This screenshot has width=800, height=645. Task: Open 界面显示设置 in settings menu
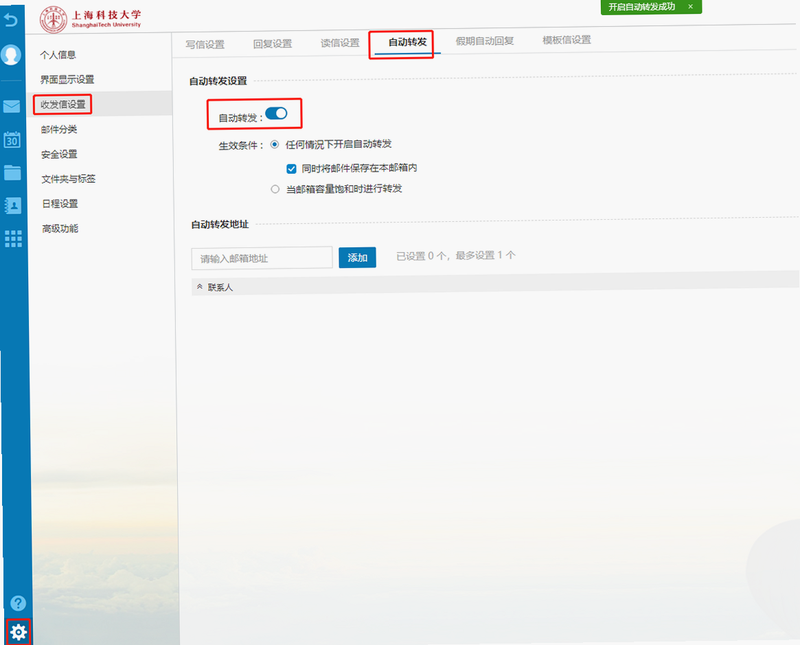coord(67,80)
